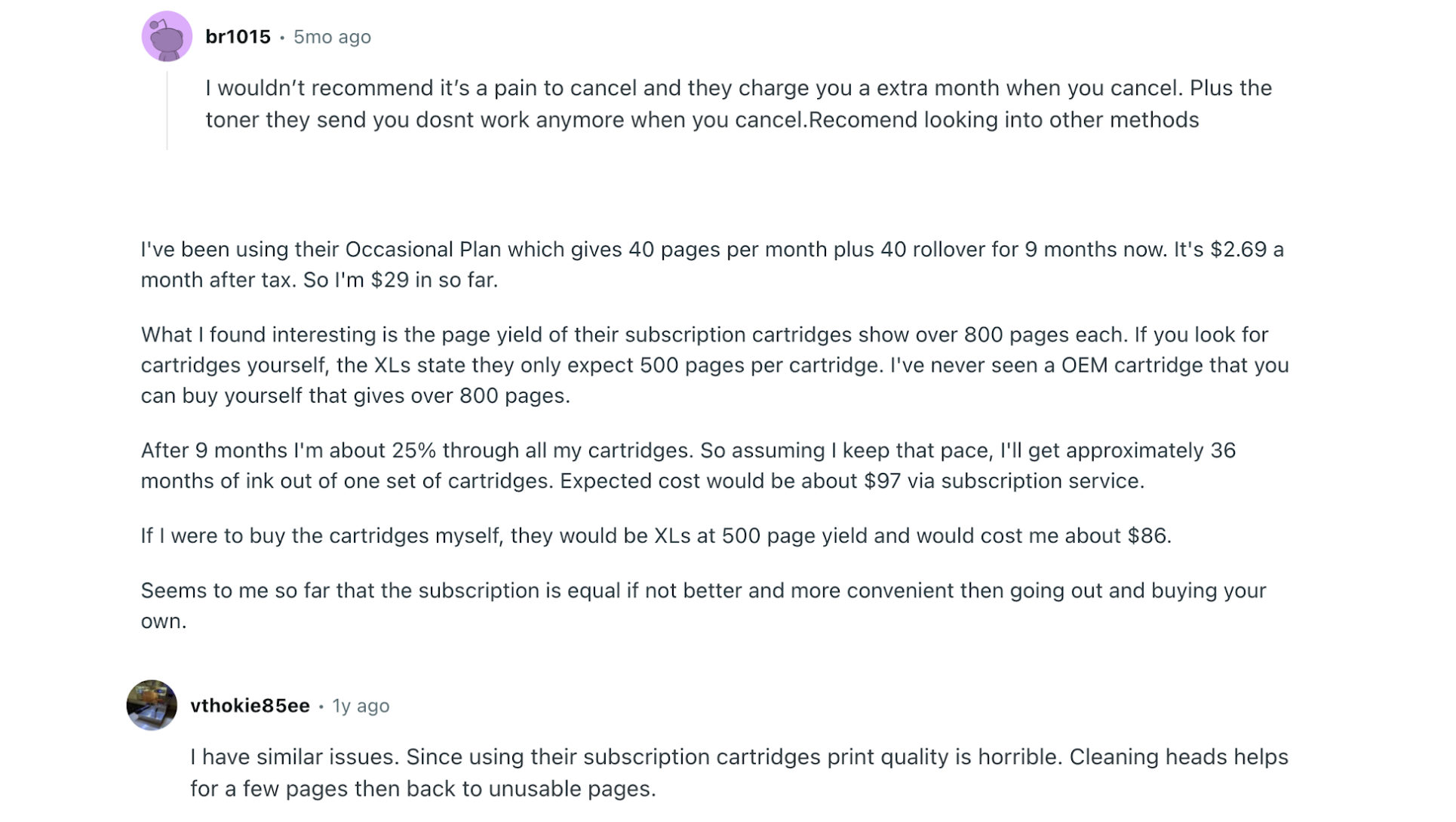This screenshot has width=1456, height=822.
Task: Click the word "OEM" in the post
Action: pyautogui.click(x=1084, y=366)
